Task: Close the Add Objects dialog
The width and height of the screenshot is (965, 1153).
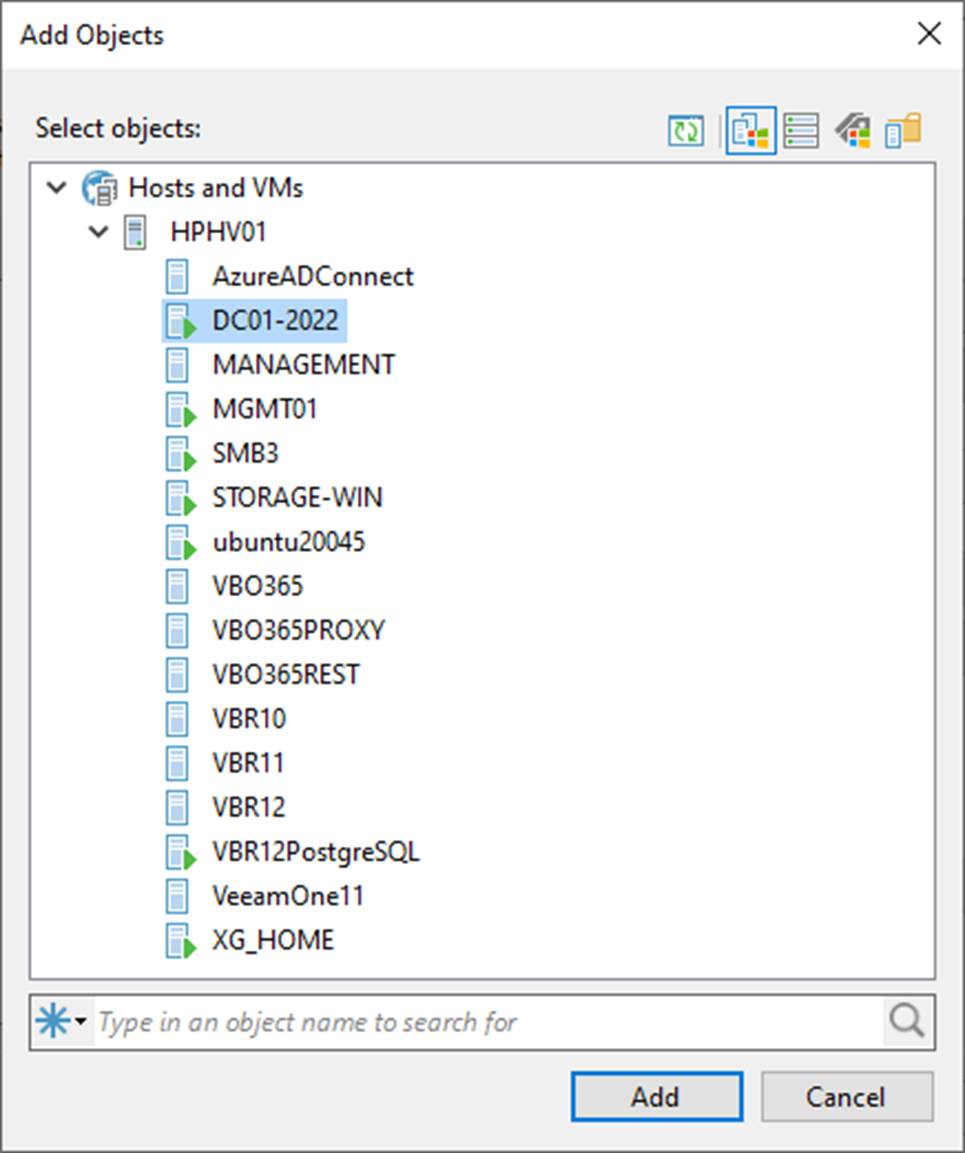Action: point(930,34)
